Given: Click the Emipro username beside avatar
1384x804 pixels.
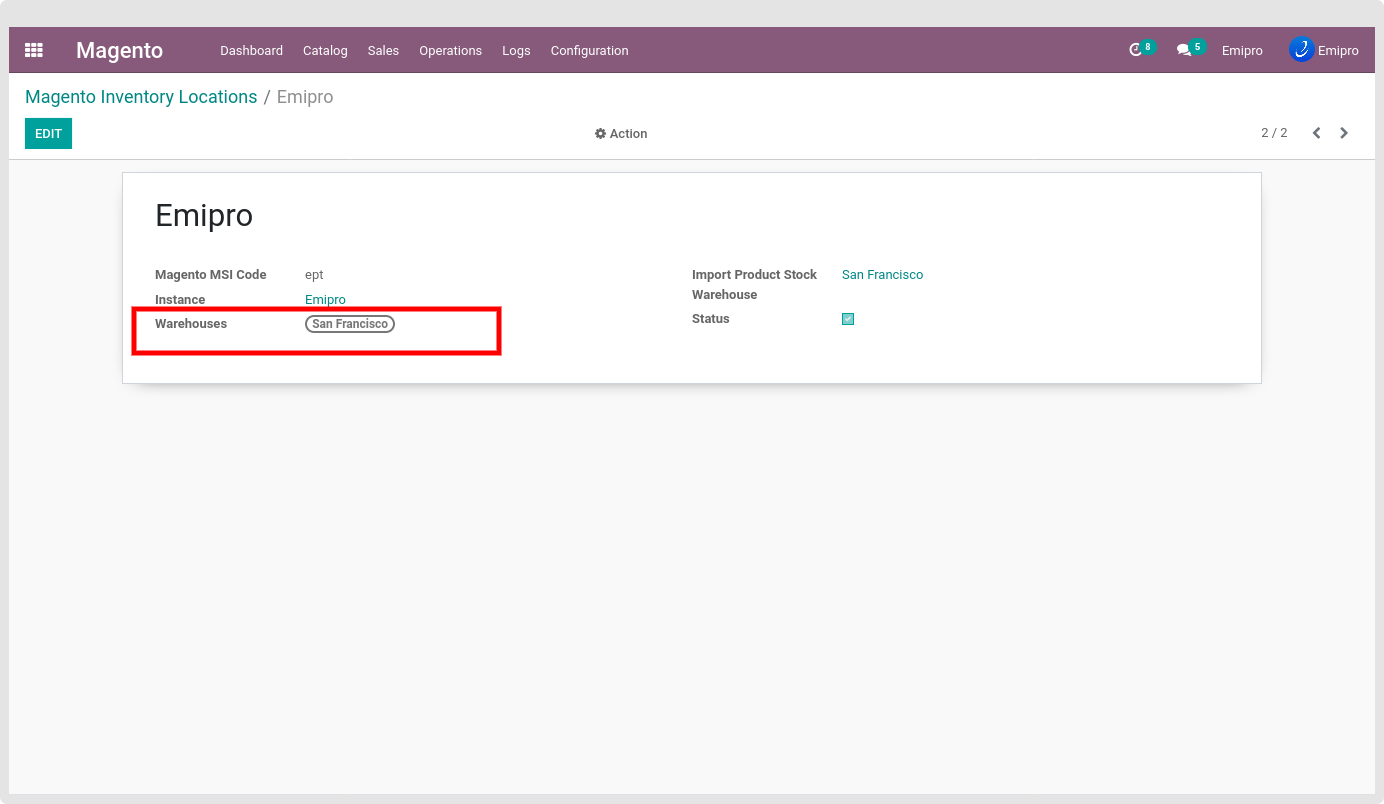Looking at the screenshot, I should click(1338, 51).
